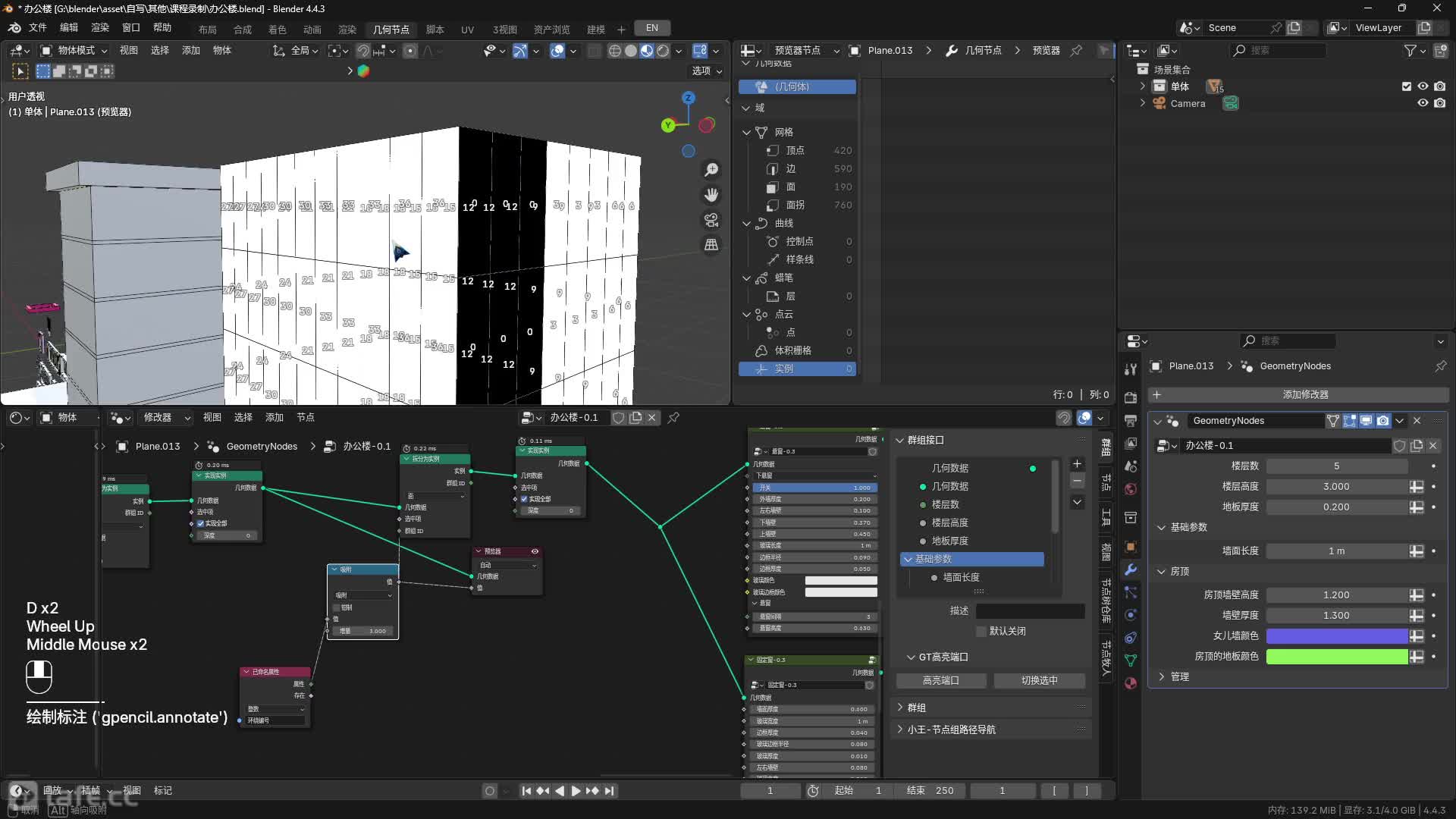Open the Modifiers wrench properties tab
This screenshot has height=819, width=1456.
pos(1131,570)
